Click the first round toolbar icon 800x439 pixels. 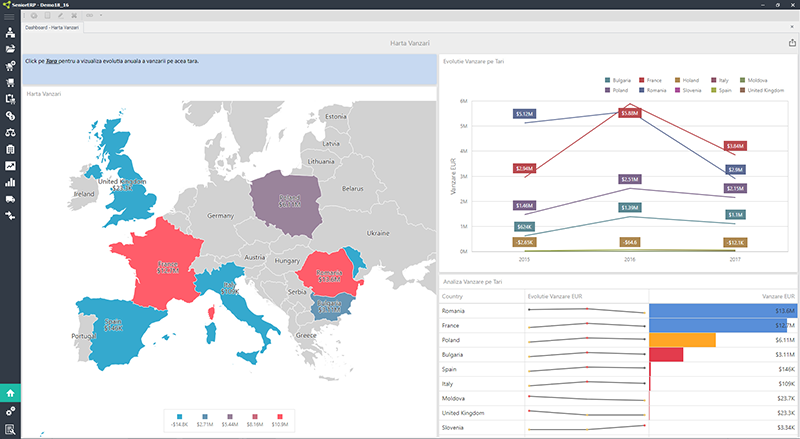(x=34, y=15)
